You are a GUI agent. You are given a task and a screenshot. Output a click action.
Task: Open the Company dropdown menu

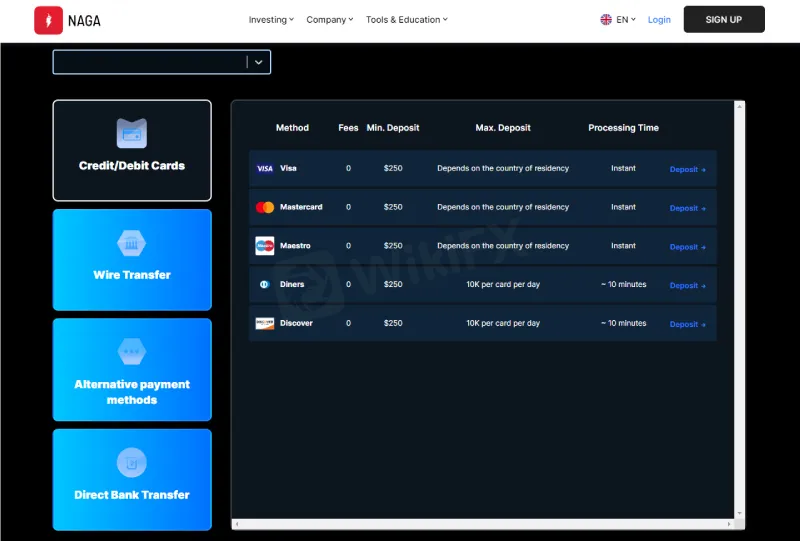tap(330, 19)
